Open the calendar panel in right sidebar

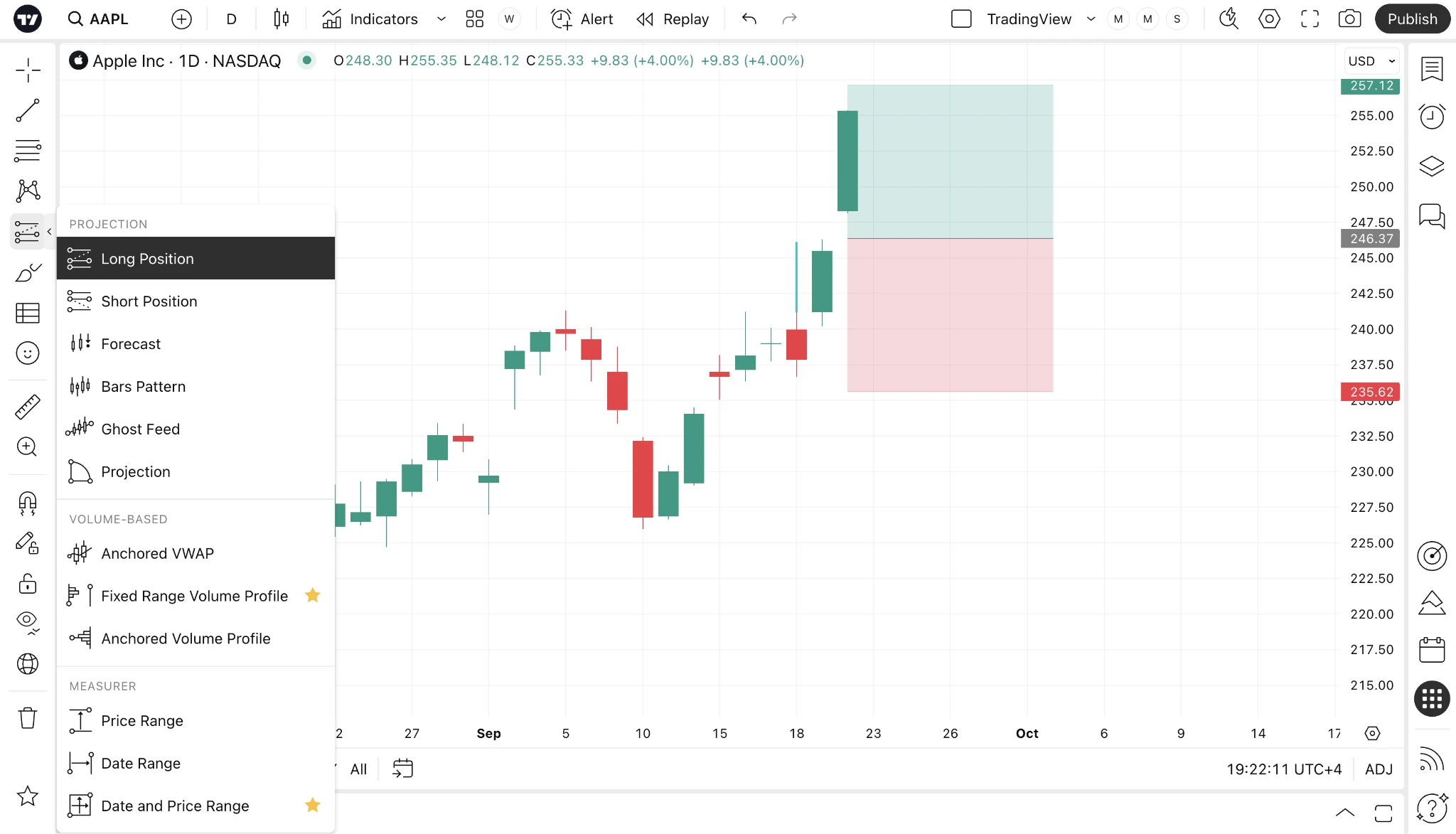tap(1432, 649)
